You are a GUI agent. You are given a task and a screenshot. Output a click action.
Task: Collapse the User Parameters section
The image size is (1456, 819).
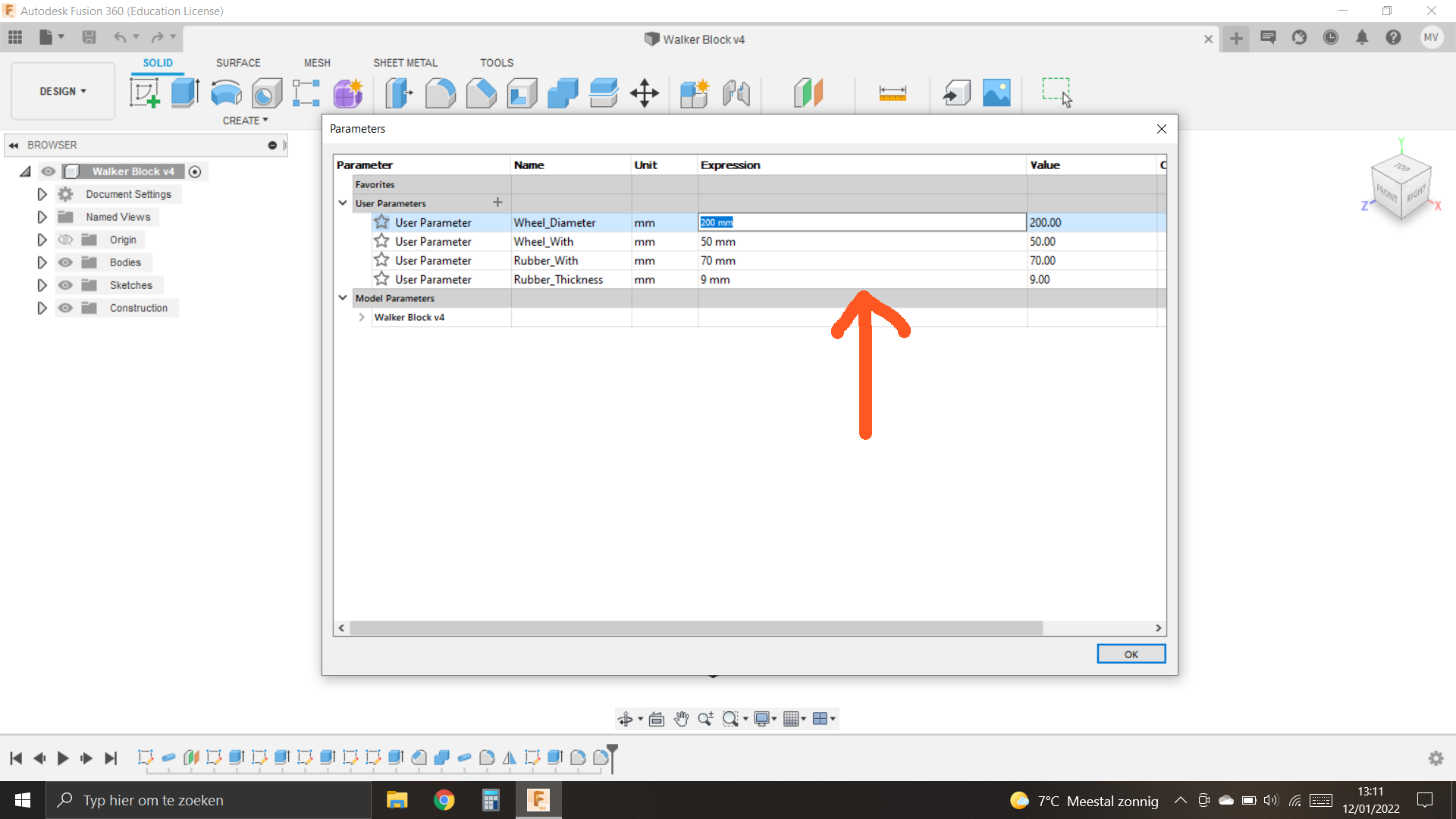pos(343,203)
